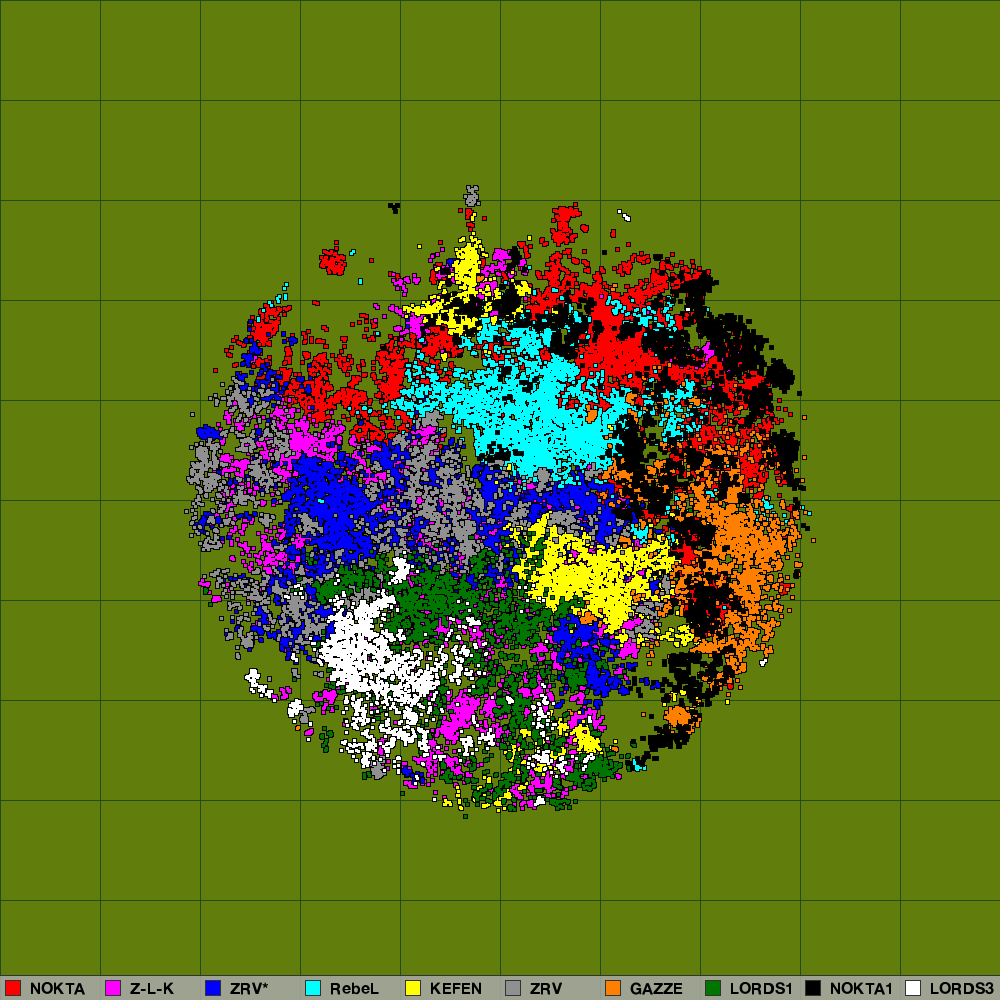Select the ZRV* legend label
This screenshot has width=1000, height=1000.
click(x=249, y=989)
